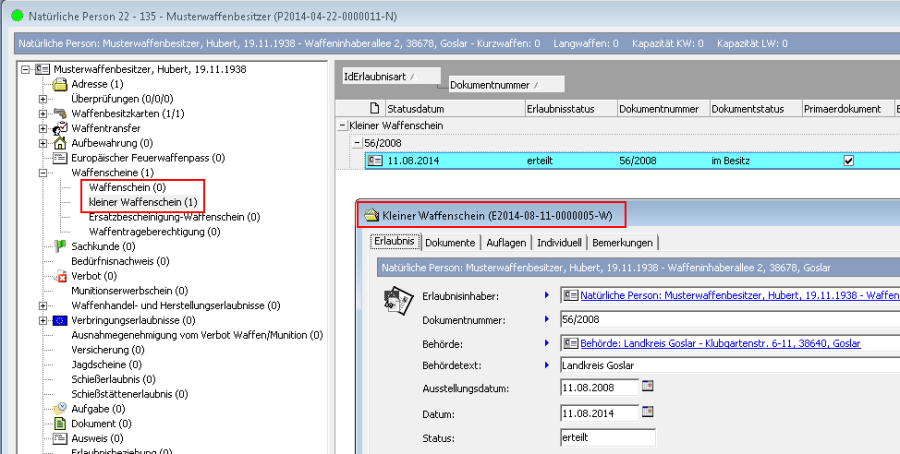This screenshot has width=900, height=454.
Task: Click the Aufgabe clock icon in tree
Action: pyautogui.click(x=59, y=409)
